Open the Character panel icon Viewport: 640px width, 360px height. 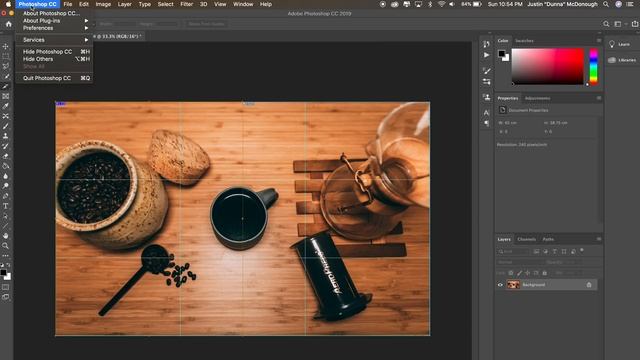pos(487,113)
